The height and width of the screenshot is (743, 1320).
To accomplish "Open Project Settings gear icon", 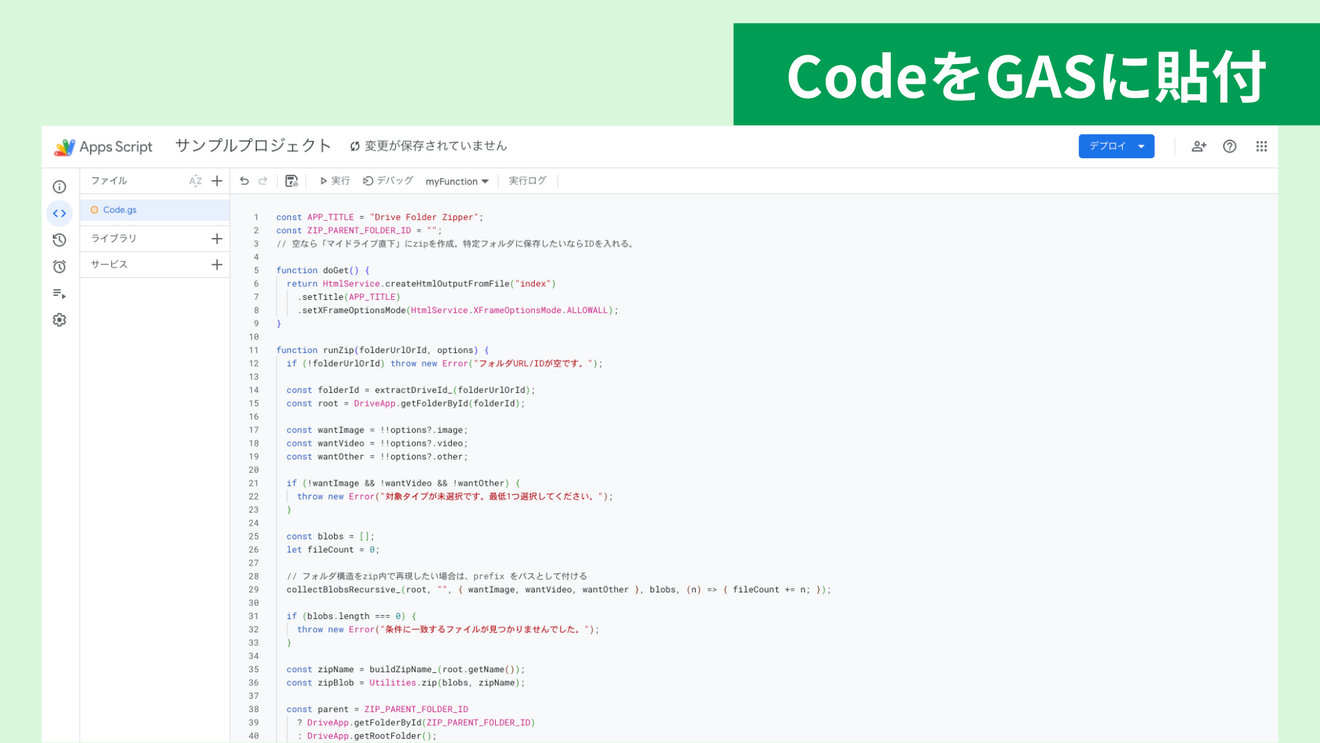I will (59, 320).
